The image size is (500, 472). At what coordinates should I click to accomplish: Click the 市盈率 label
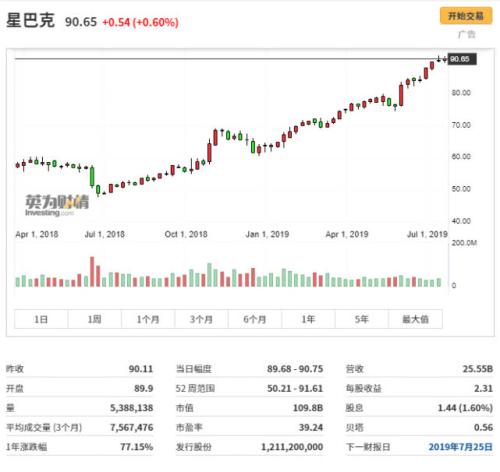[189, 427]
